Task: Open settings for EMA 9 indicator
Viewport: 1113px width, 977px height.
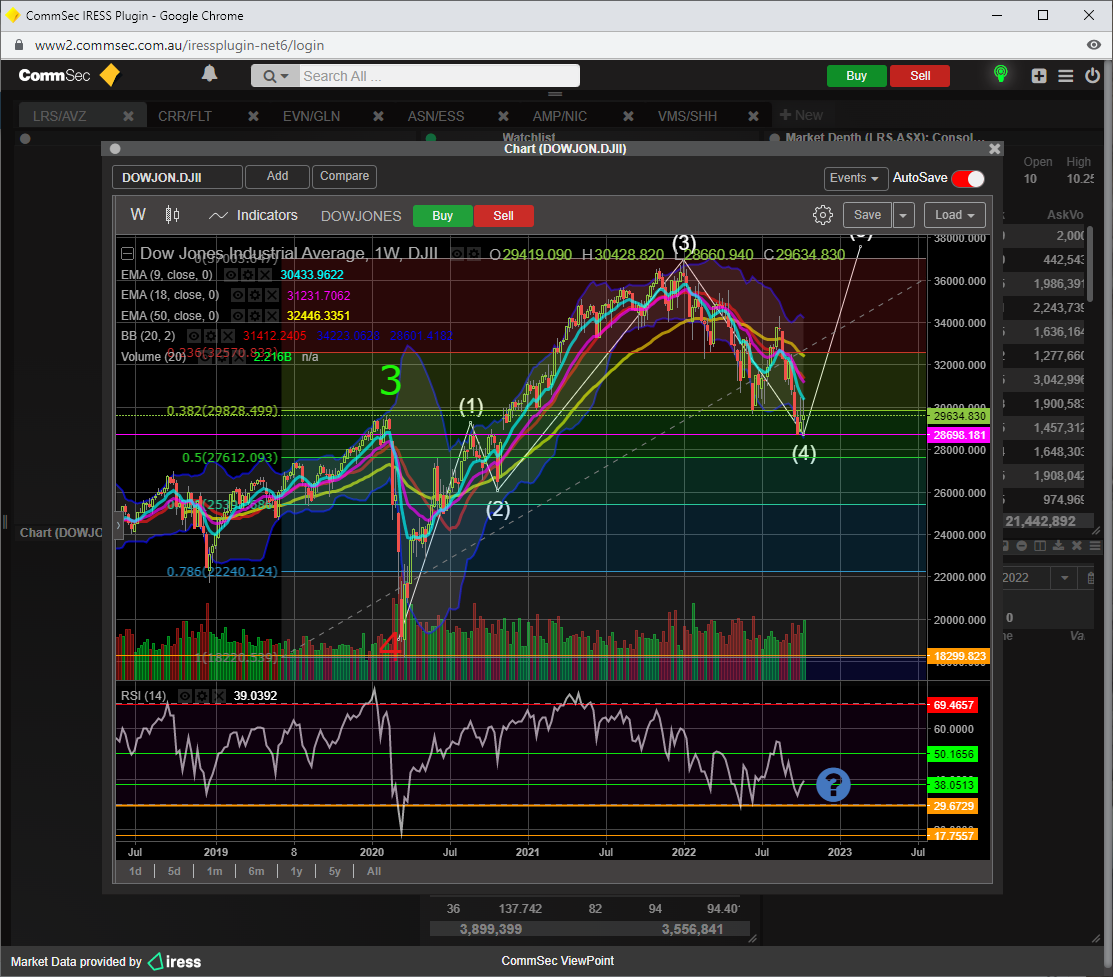Action: pyautogui.click(x=248, y=275)
